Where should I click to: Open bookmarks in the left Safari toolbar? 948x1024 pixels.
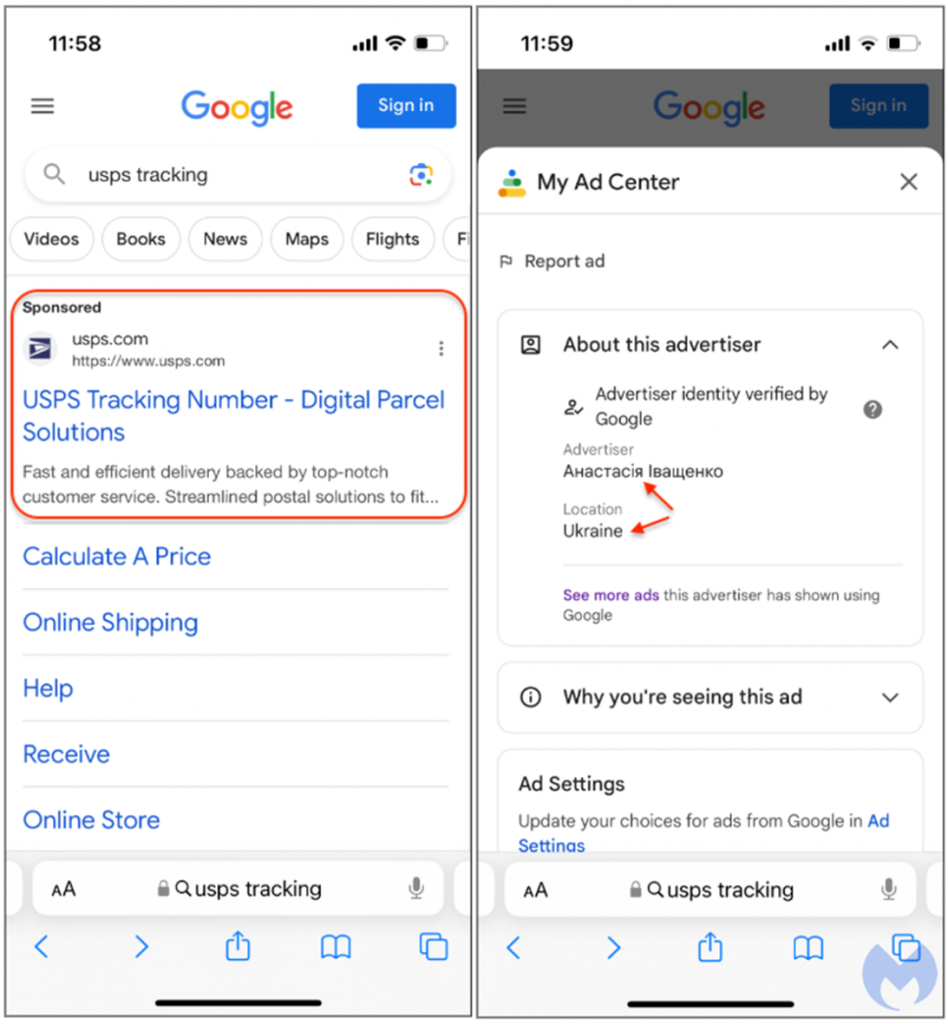tap(336, 947)
